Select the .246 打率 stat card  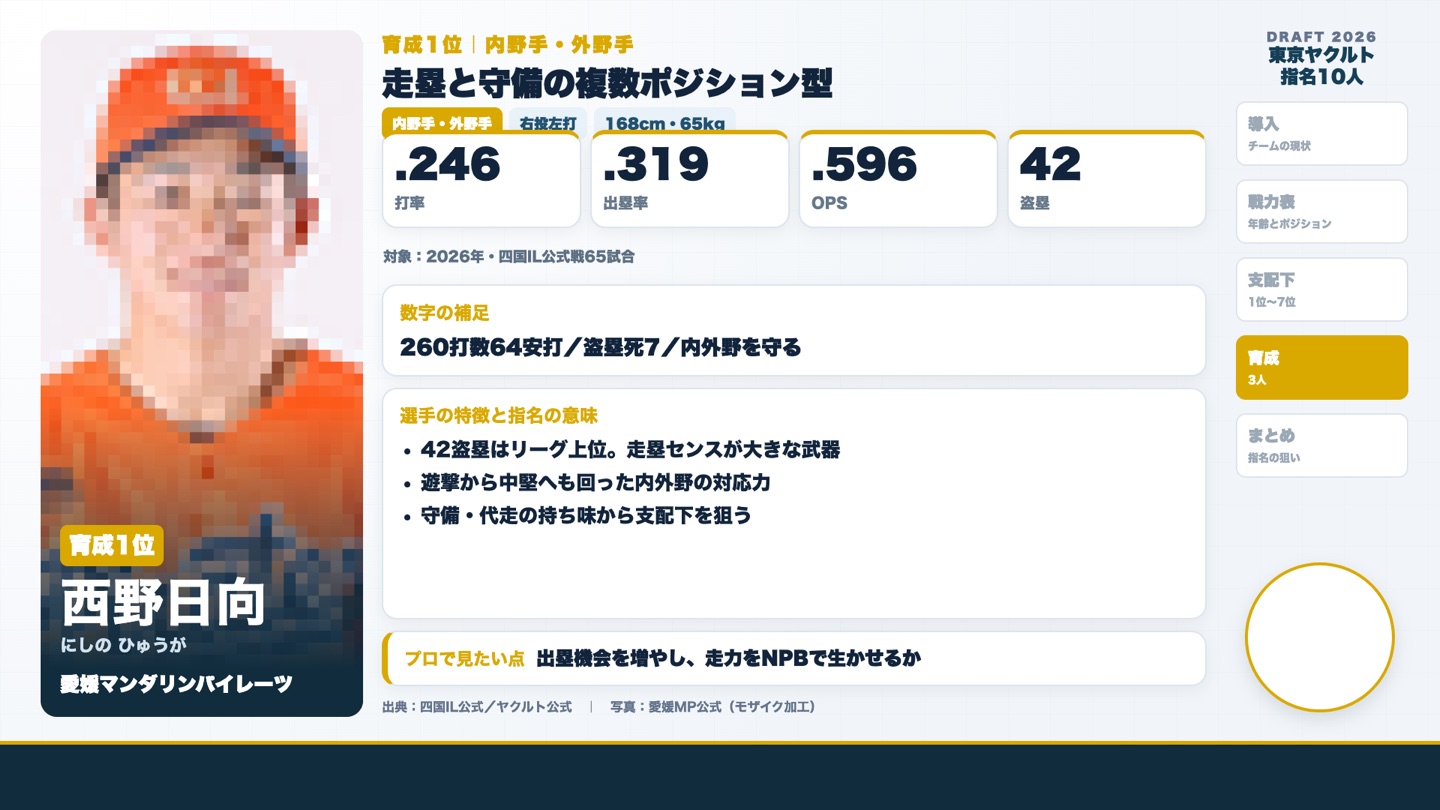click(x=481, y=179)
